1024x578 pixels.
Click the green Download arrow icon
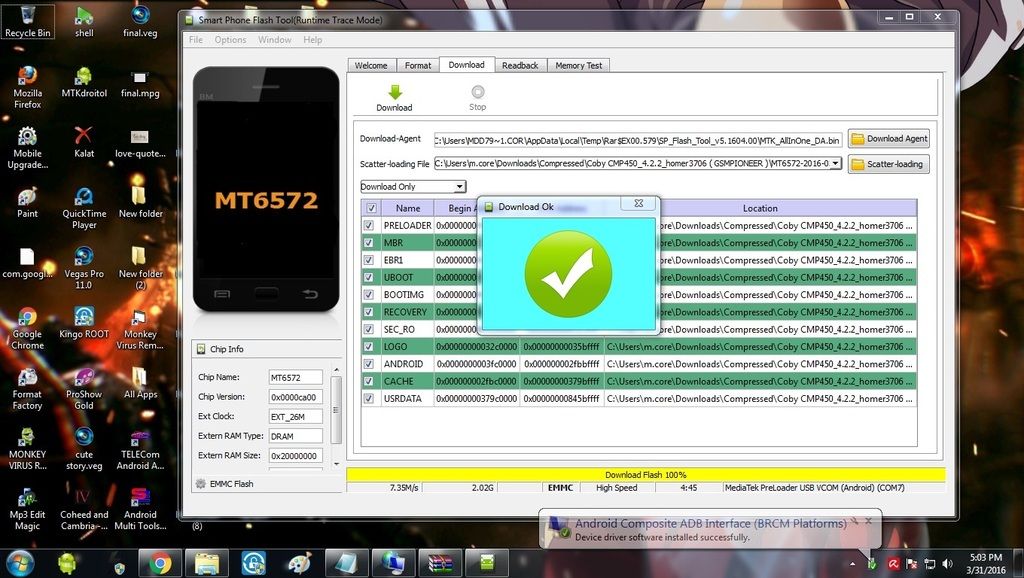395,92
